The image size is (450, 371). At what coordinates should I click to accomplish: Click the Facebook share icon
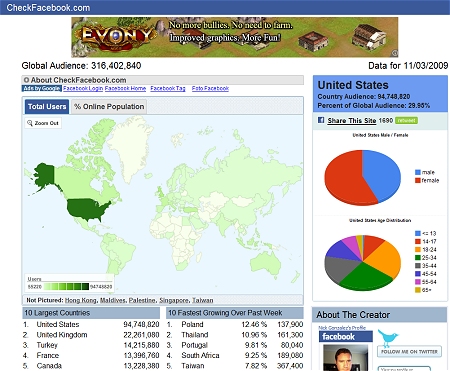click(321, 120)
